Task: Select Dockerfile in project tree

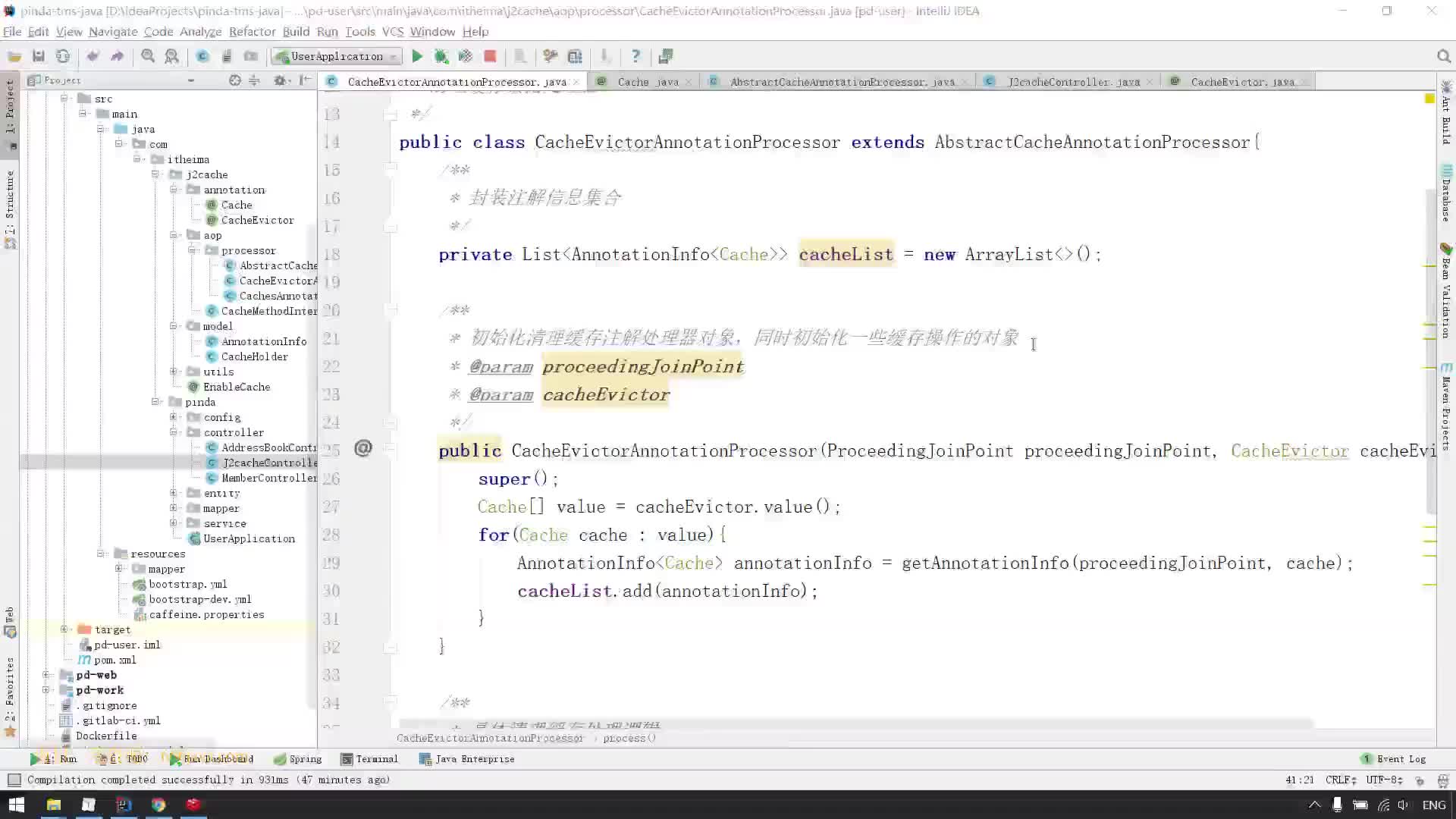Action: (100, 736)
